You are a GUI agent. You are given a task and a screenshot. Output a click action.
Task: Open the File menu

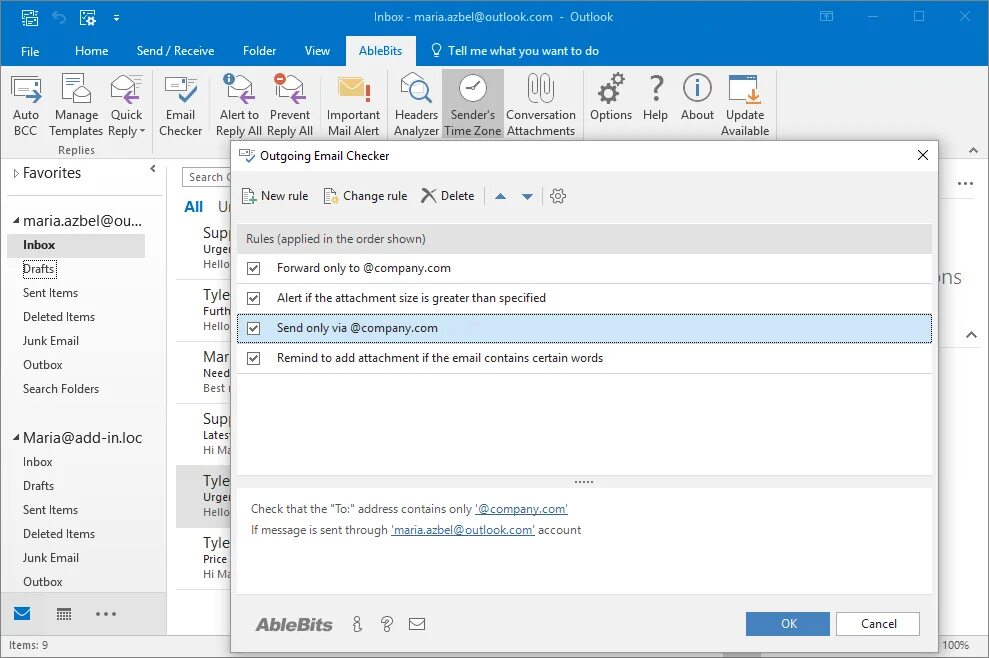[30, 51]
